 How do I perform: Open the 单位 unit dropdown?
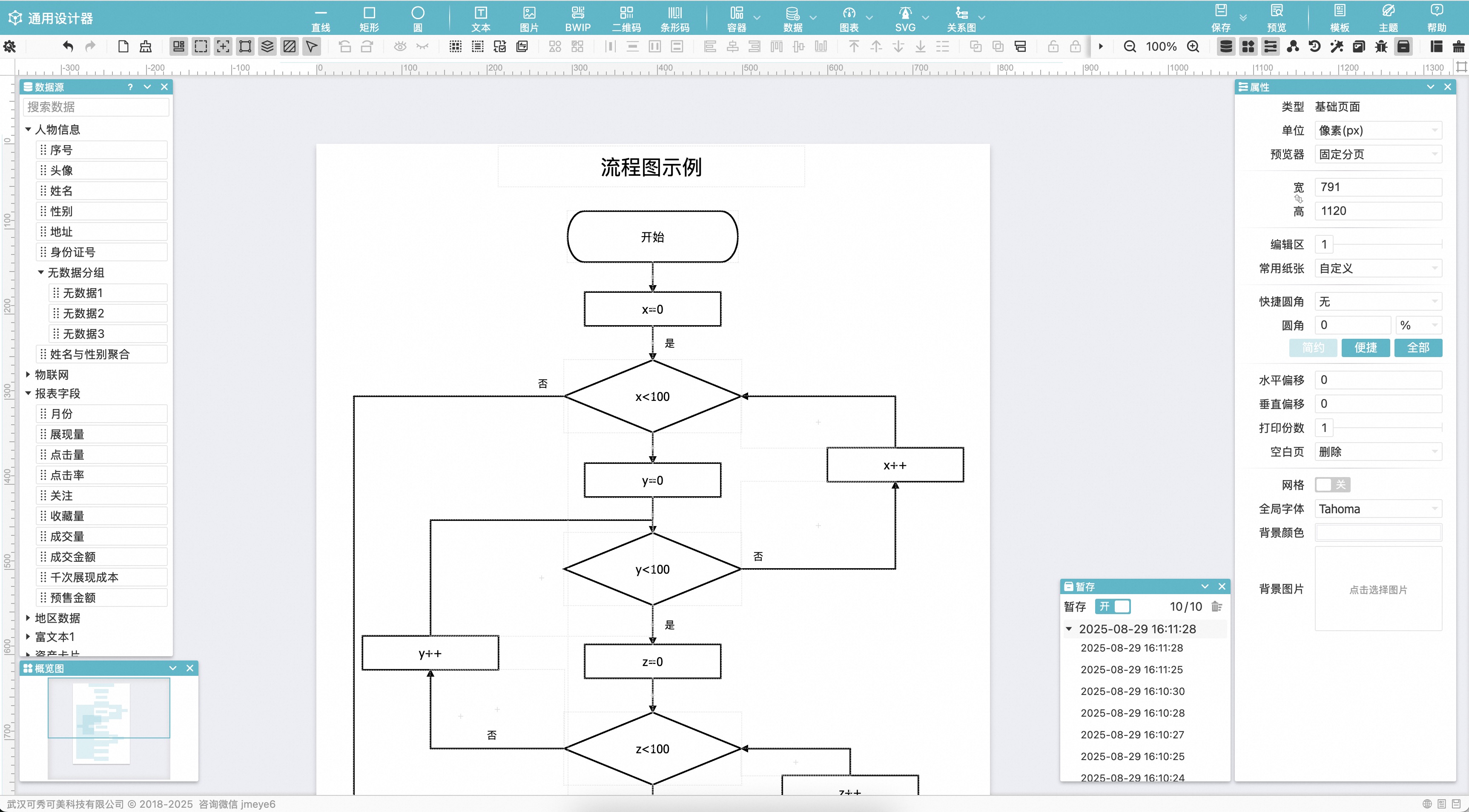point(1378,131)
